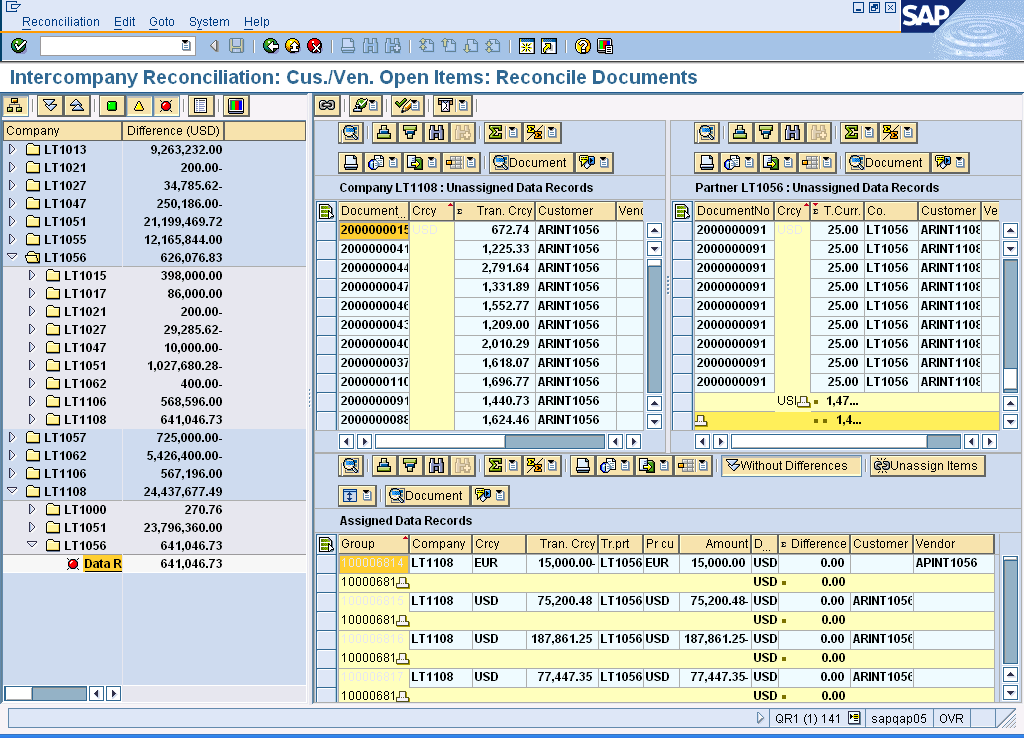Click the Filter funnel icon in Company LT1108 panel

coord(410,133)
